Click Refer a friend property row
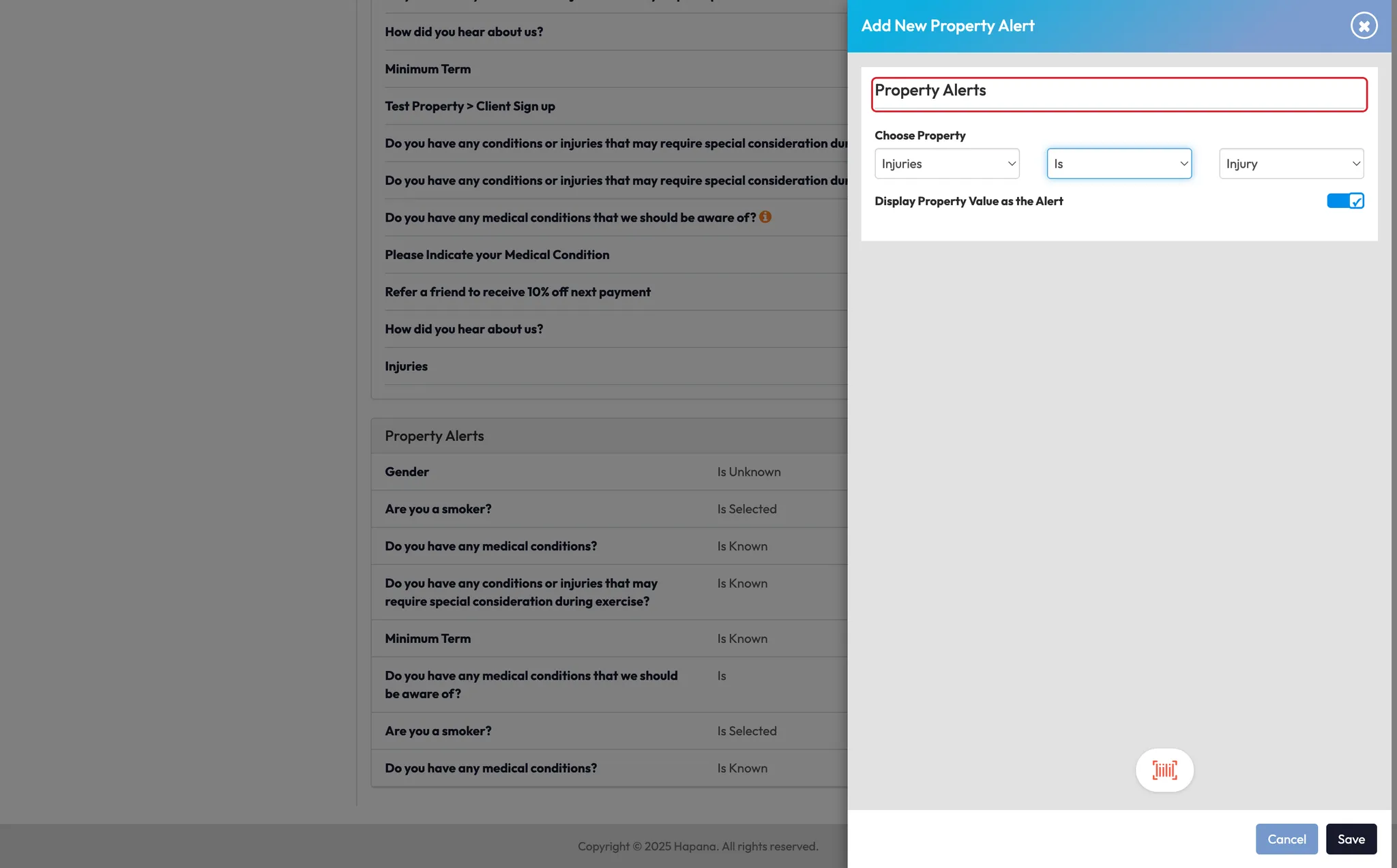The width and height of the screenshot is (1397, 868). [518, 292]
